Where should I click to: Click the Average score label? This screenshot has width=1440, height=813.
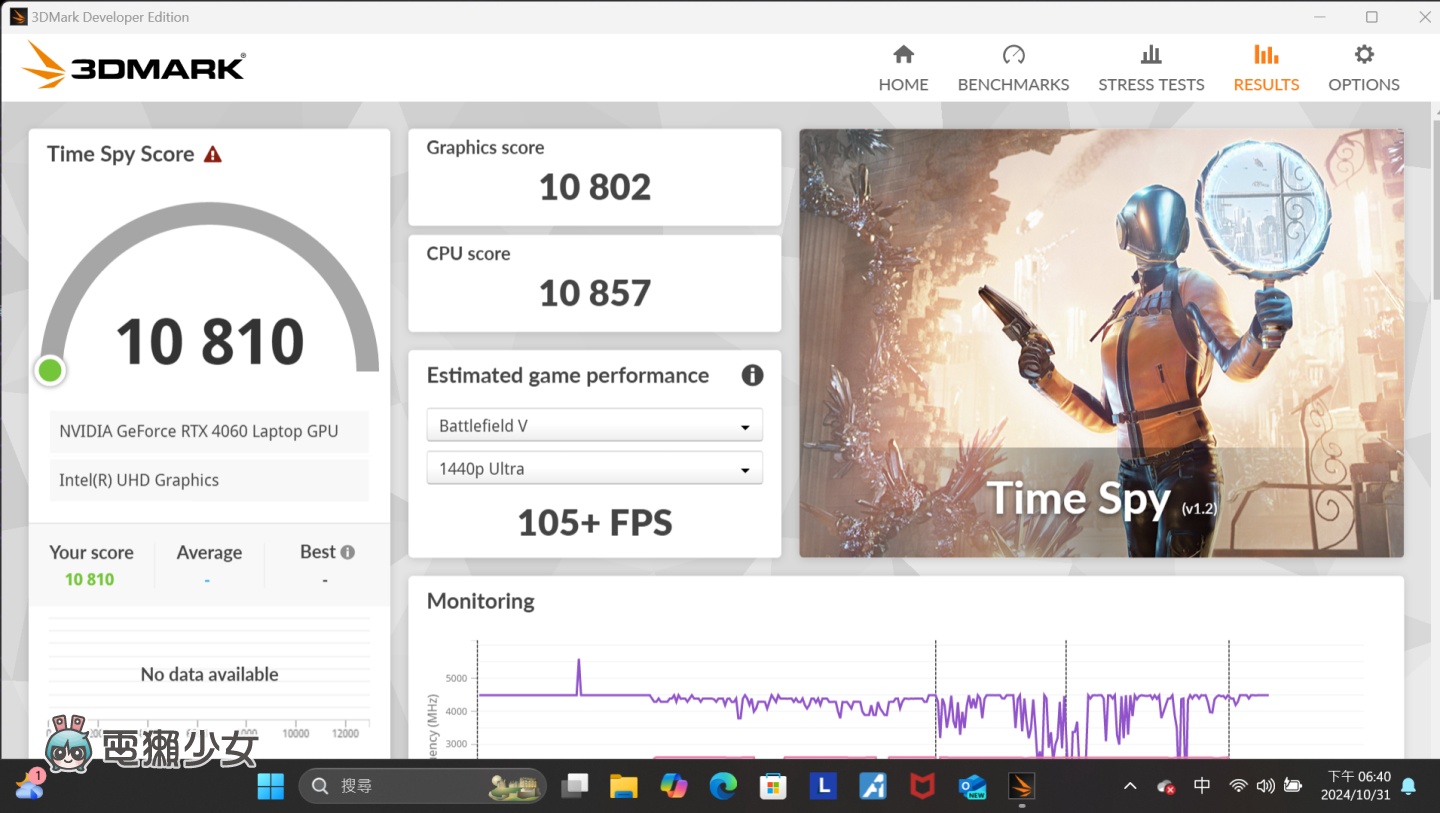(209, 552)
